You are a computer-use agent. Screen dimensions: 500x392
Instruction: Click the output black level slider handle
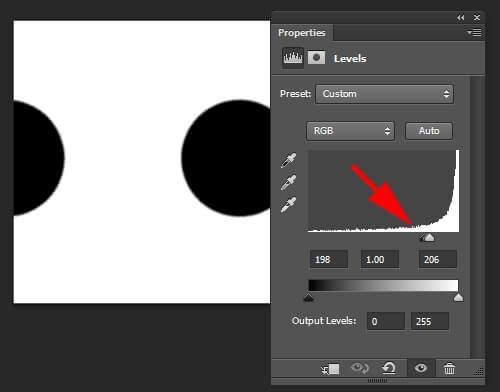point(309,297)
